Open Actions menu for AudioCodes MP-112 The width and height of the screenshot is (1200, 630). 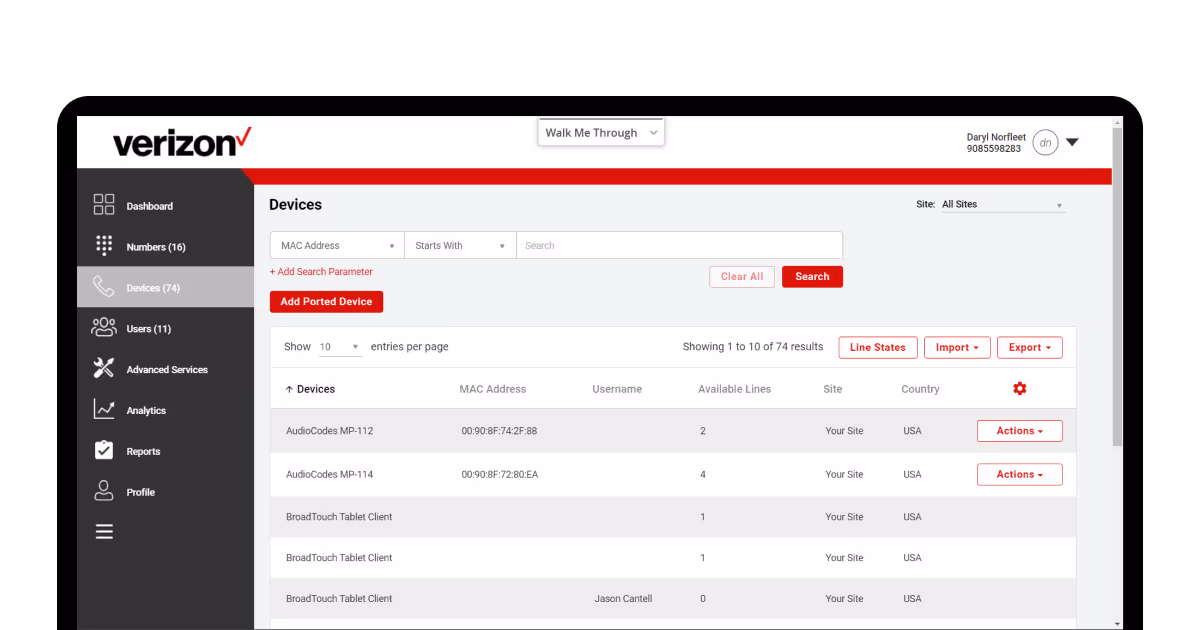point(1019,431)
